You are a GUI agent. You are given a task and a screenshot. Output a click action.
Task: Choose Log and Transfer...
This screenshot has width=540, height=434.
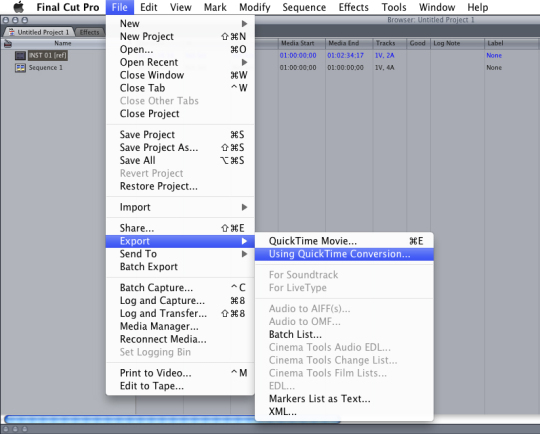pos(180,313)
